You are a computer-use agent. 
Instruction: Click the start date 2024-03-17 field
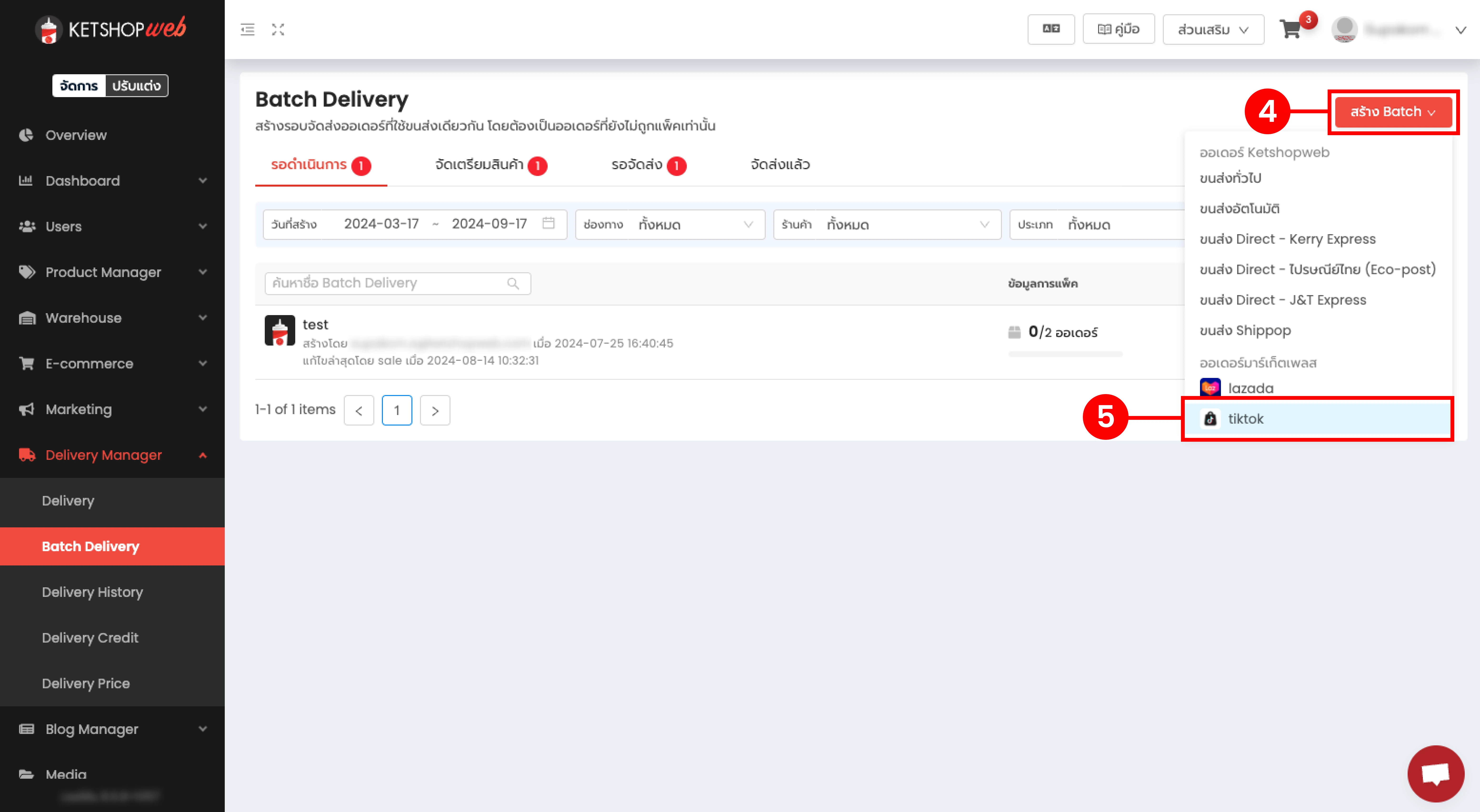pyautogui.click(x=381, y=224)
